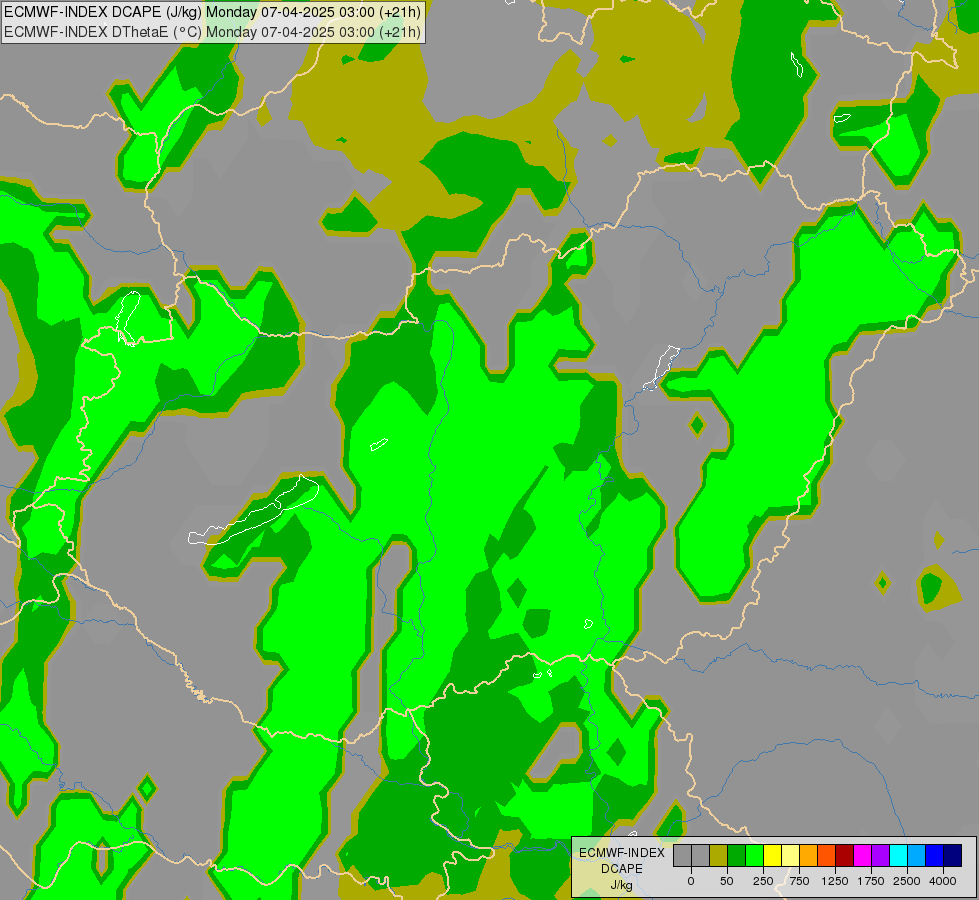Select the purple legend swatch
This screenshot has height=900, width=979.
click(x=880, y=856)
